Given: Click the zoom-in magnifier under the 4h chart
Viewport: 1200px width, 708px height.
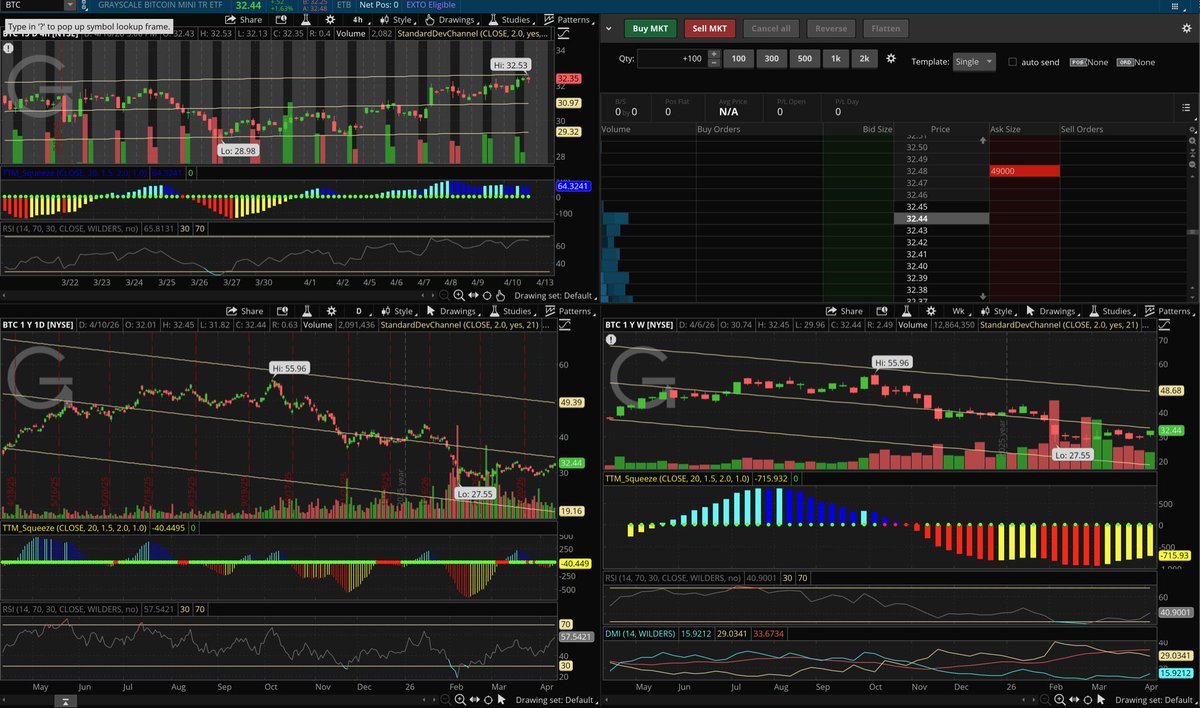Looking at the screenshot, I should coord(458,295).
